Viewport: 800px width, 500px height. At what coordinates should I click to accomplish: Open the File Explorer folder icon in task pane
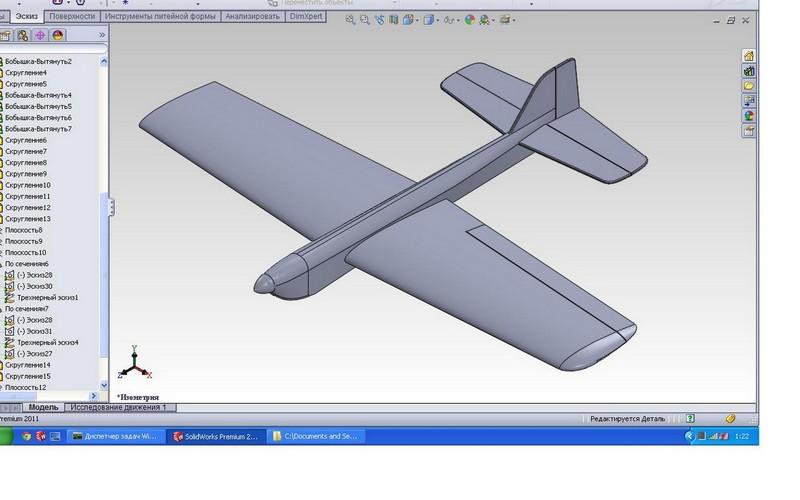click(748, 86)
